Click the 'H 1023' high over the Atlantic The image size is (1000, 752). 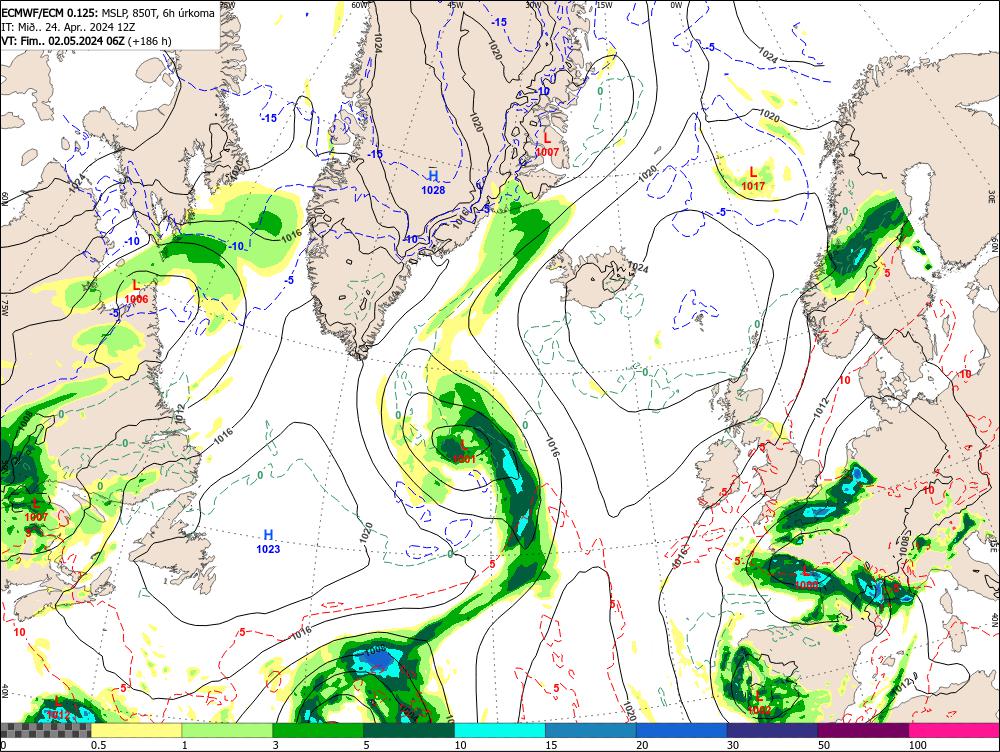[x=268, y=542]
